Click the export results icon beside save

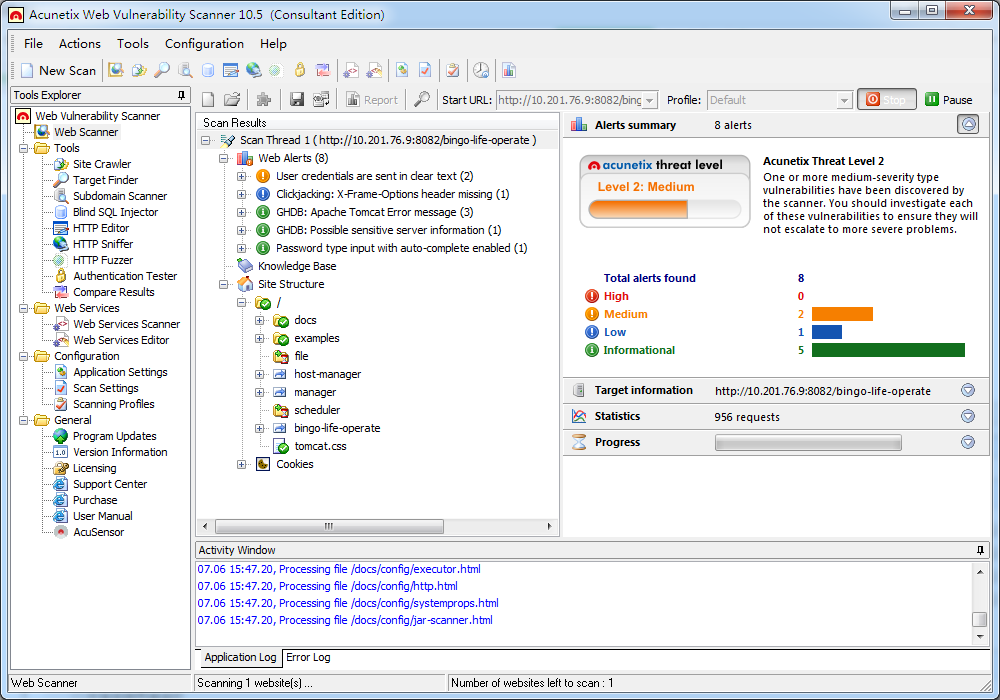pyautogui.click(x=321, y=99)
